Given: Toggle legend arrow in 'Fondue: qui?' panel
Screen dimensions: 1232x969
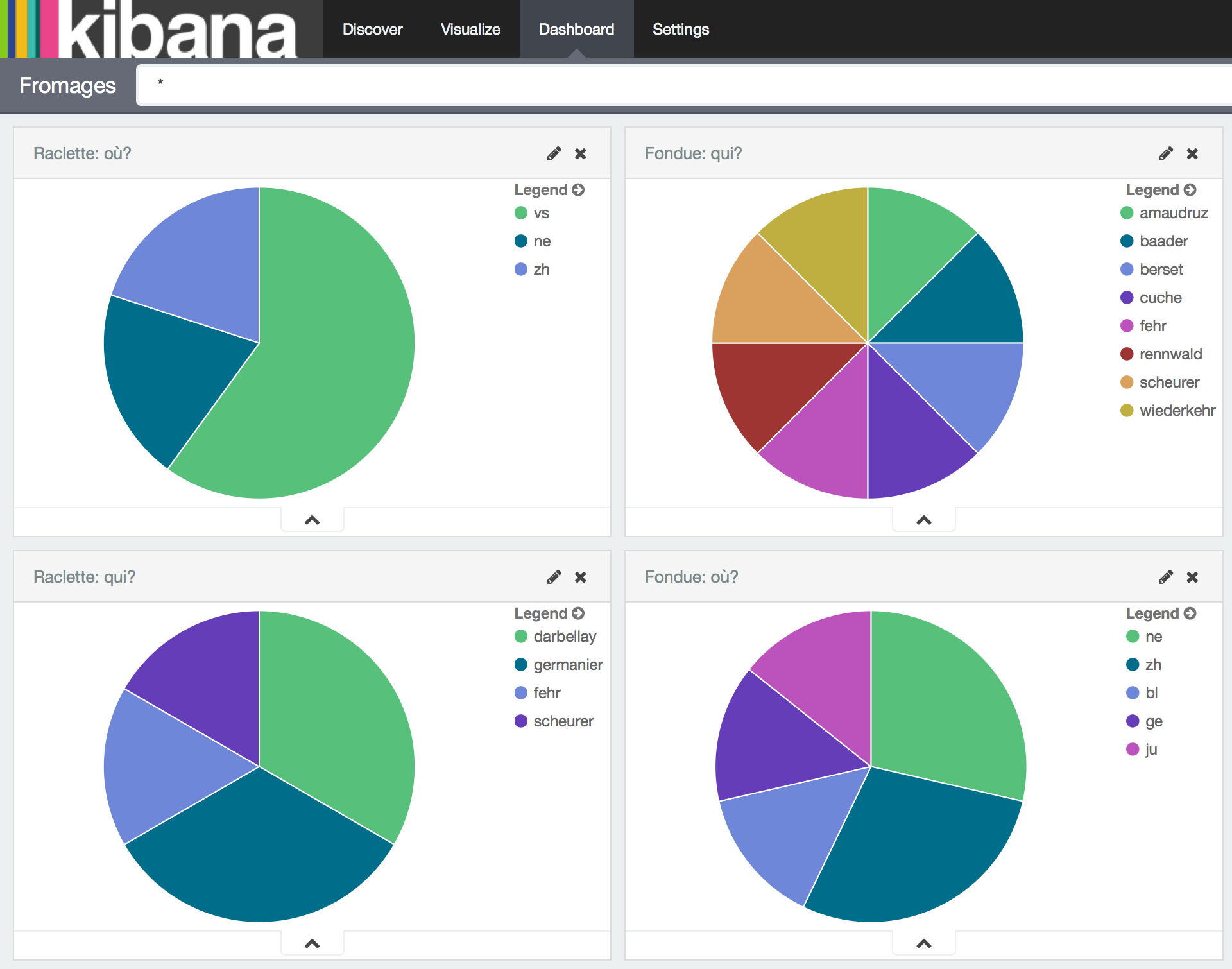Looking at the screenshot, I should click(1190, 190).
